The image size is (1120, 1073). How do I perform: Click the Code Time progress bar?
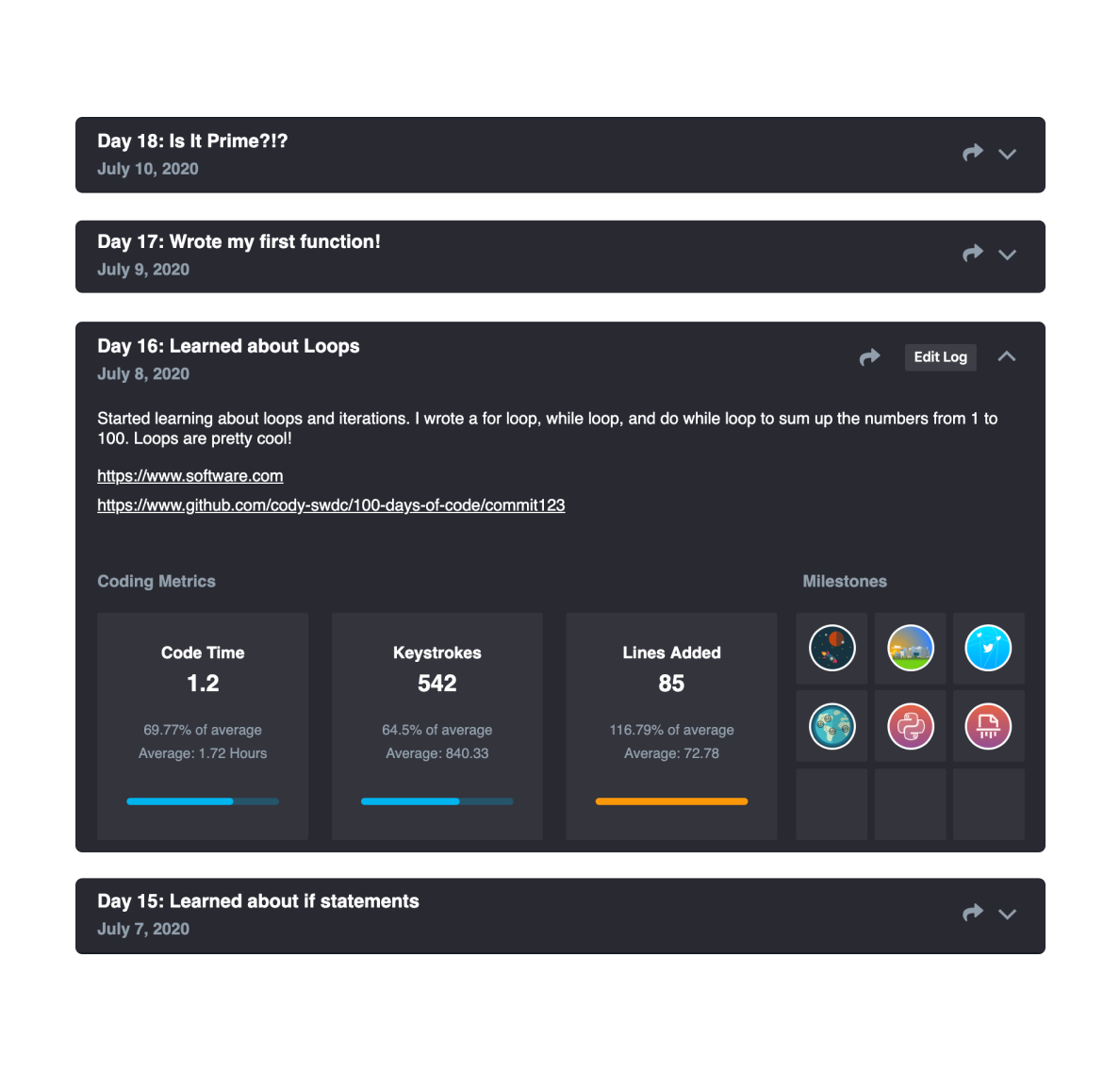pos(202,801)
